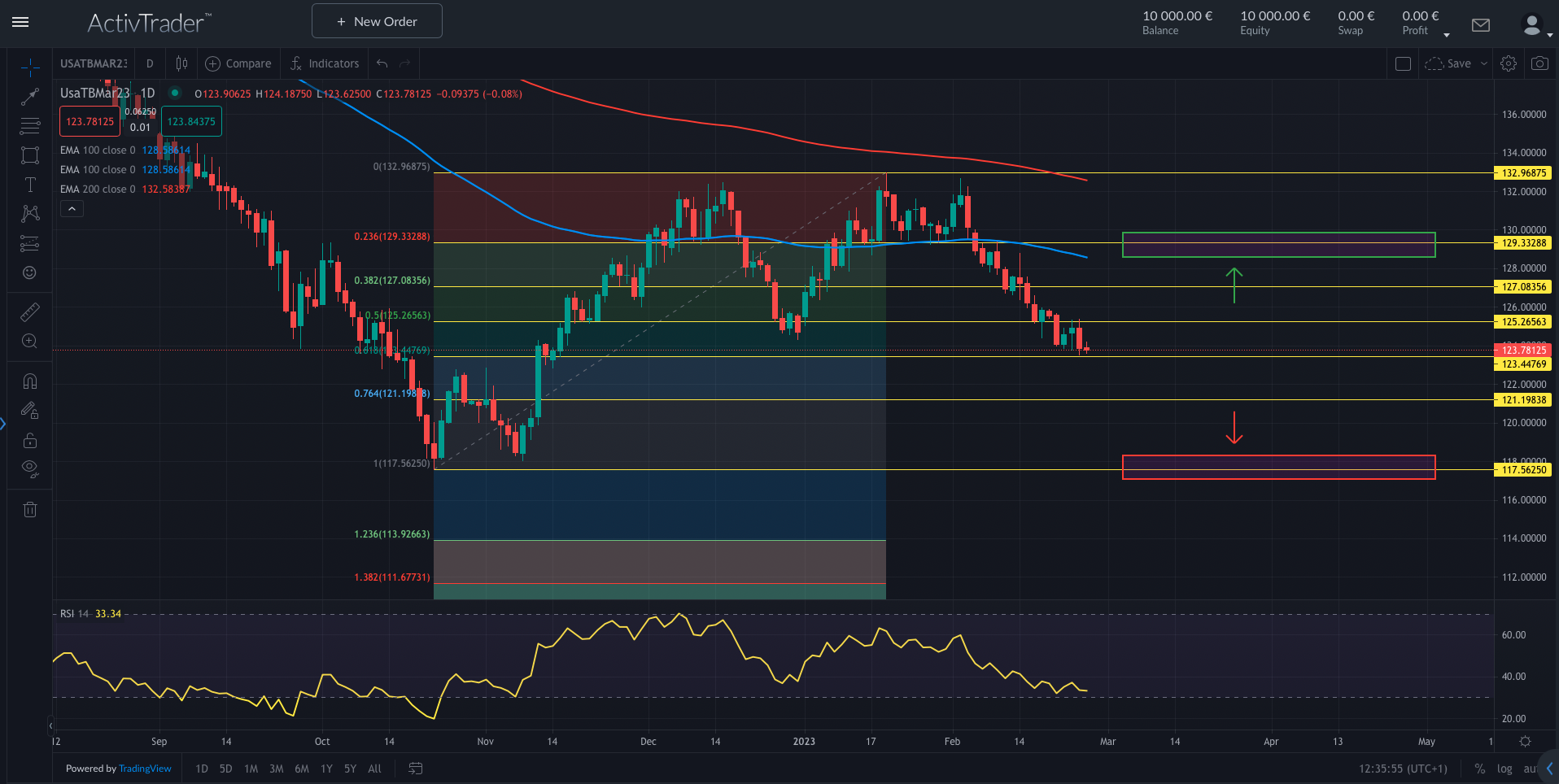Click the New Order button

click(377, 21)
